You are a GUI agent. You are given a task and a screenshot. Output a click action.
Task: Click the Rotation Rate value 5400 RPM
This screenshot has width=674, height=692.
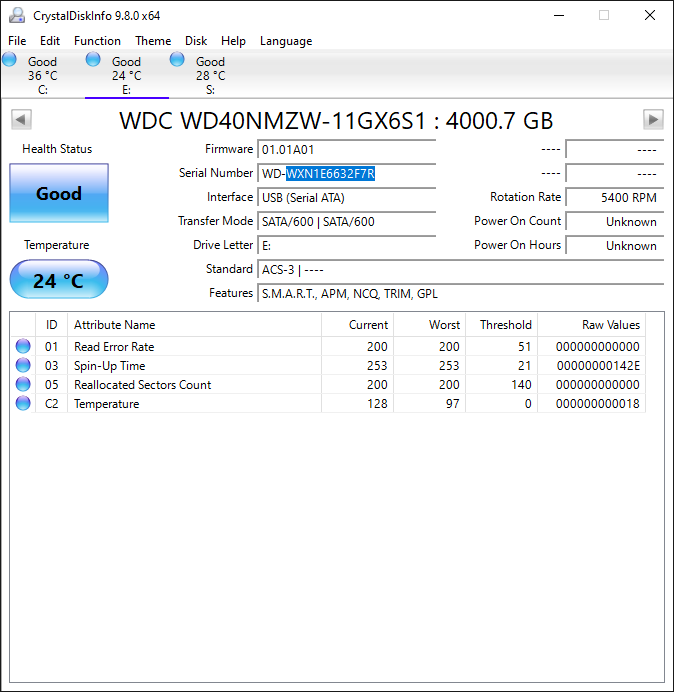(615, 197)
